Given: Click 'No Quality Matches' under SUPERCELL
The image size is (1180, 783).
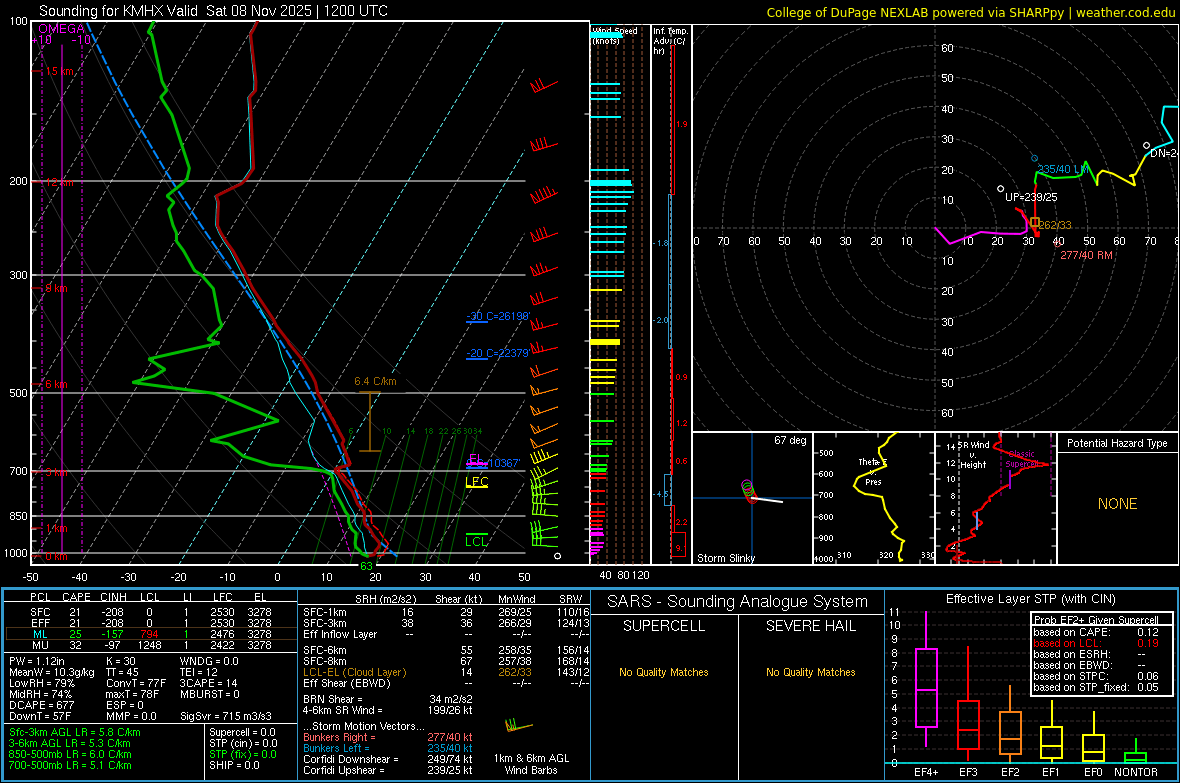Looking at the screenshot, I should [x=664, y=672].
